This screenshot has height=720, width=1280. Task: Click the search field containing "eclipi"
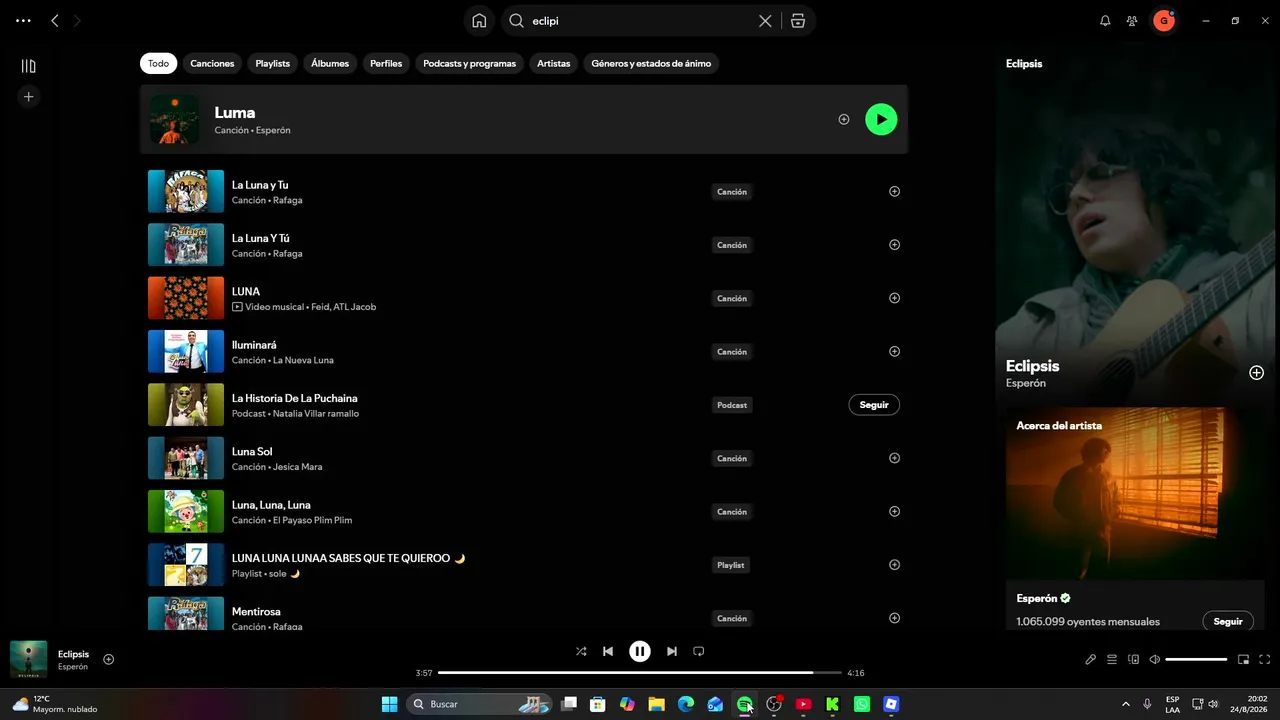(x=640, y=20)
